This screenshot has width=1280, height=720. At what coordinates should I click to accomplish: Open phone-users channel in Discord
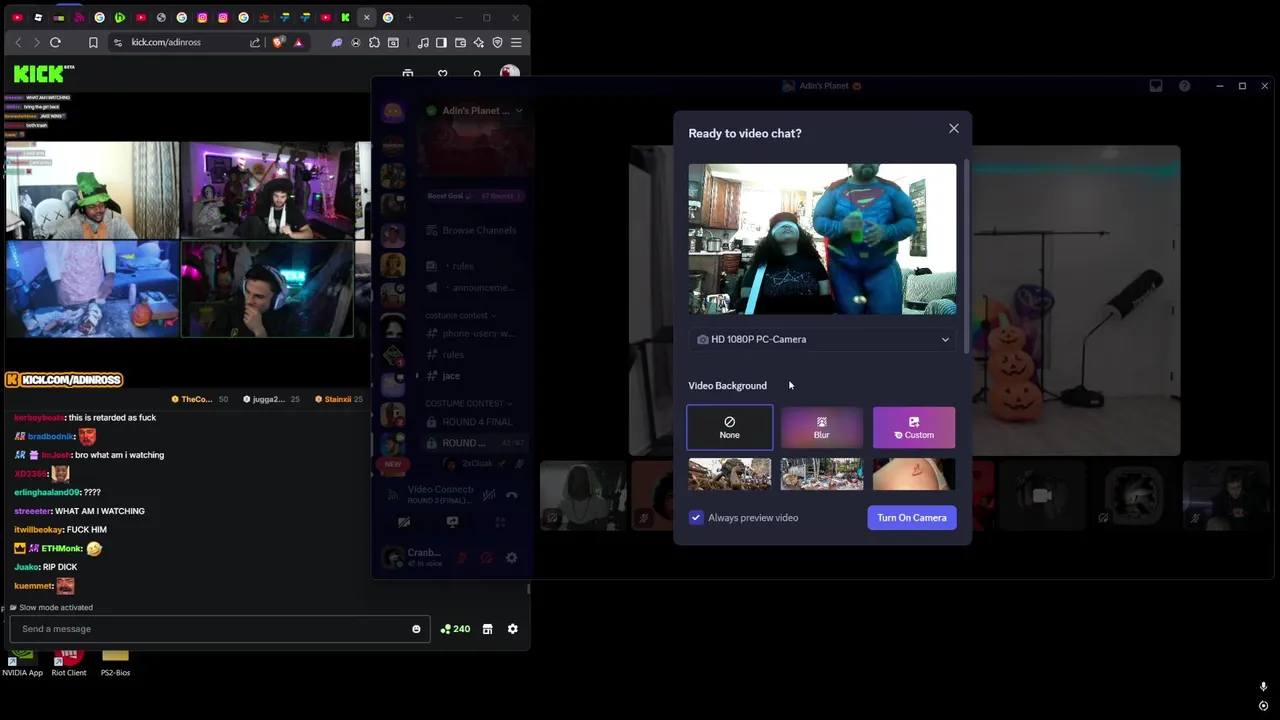click(470, 333)
